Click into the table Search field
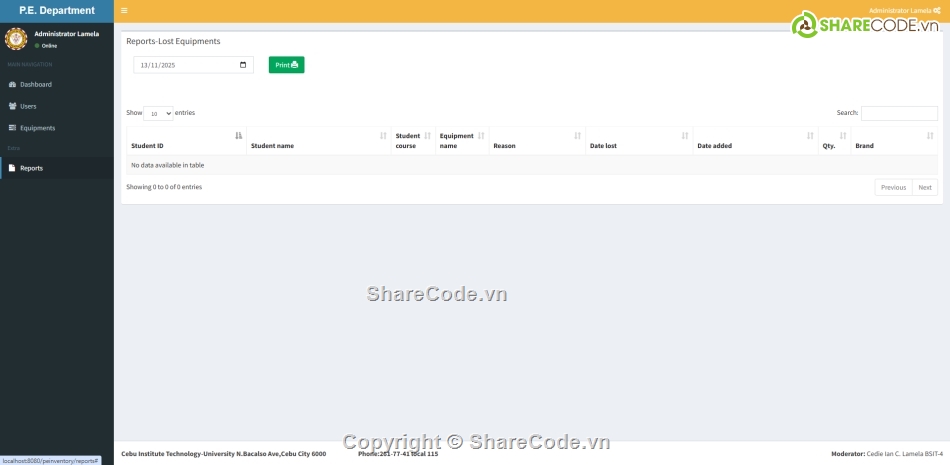The width and height of the screenshot is (950, 465). [x=899, y=113]
